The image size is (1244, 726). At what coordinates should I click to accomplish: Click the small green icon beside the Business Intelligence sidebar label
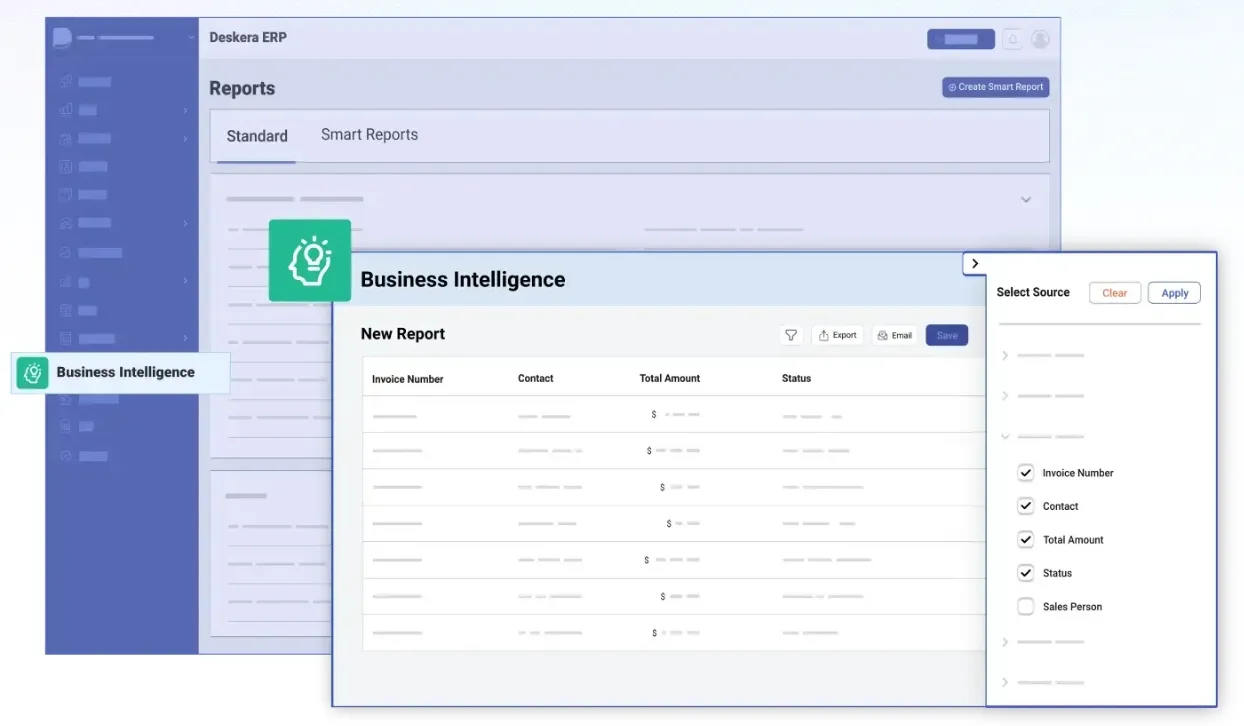[x=32, y=372]
